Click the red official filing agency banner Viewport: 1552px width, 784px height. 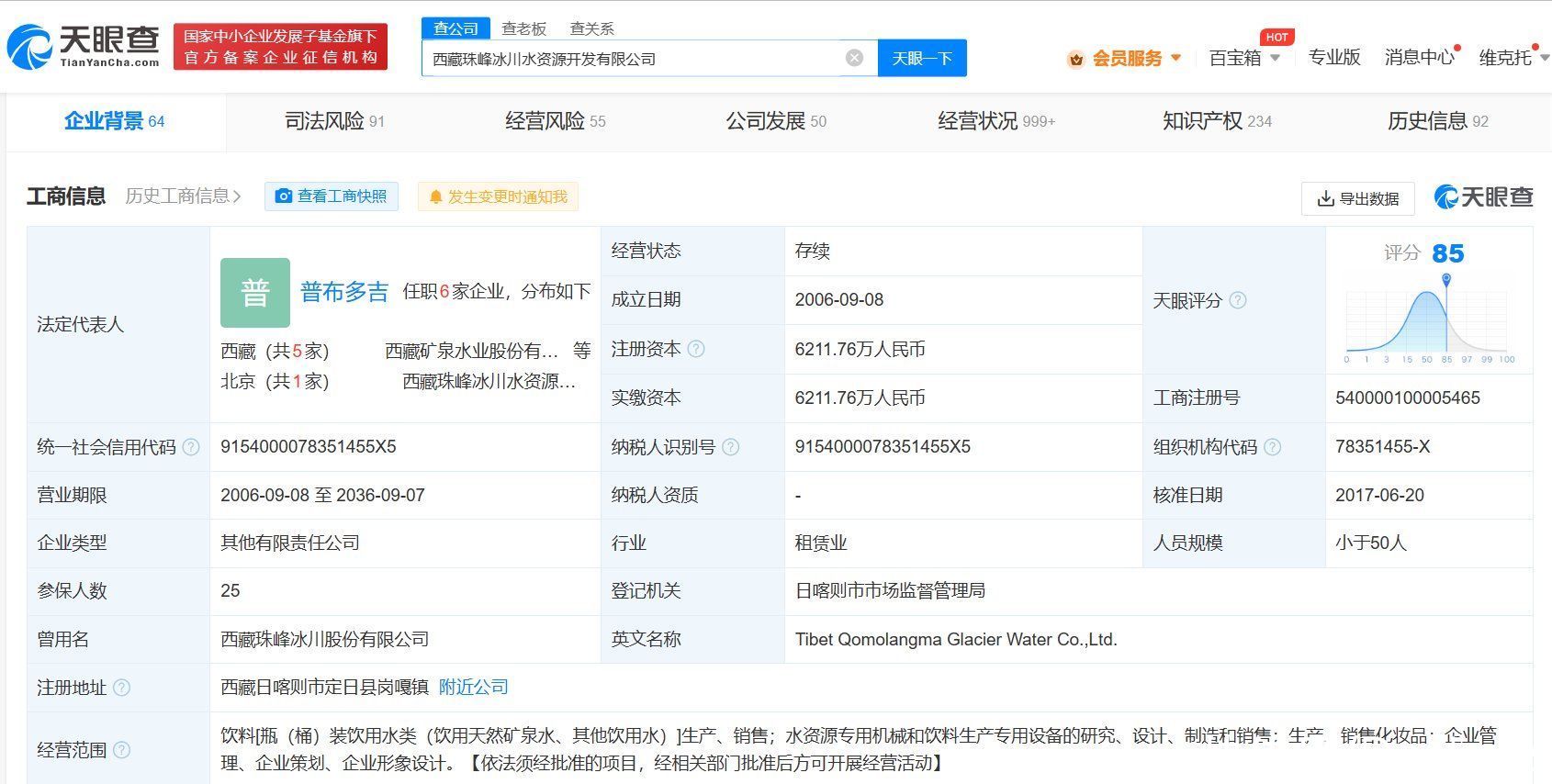tap(281, 47)
